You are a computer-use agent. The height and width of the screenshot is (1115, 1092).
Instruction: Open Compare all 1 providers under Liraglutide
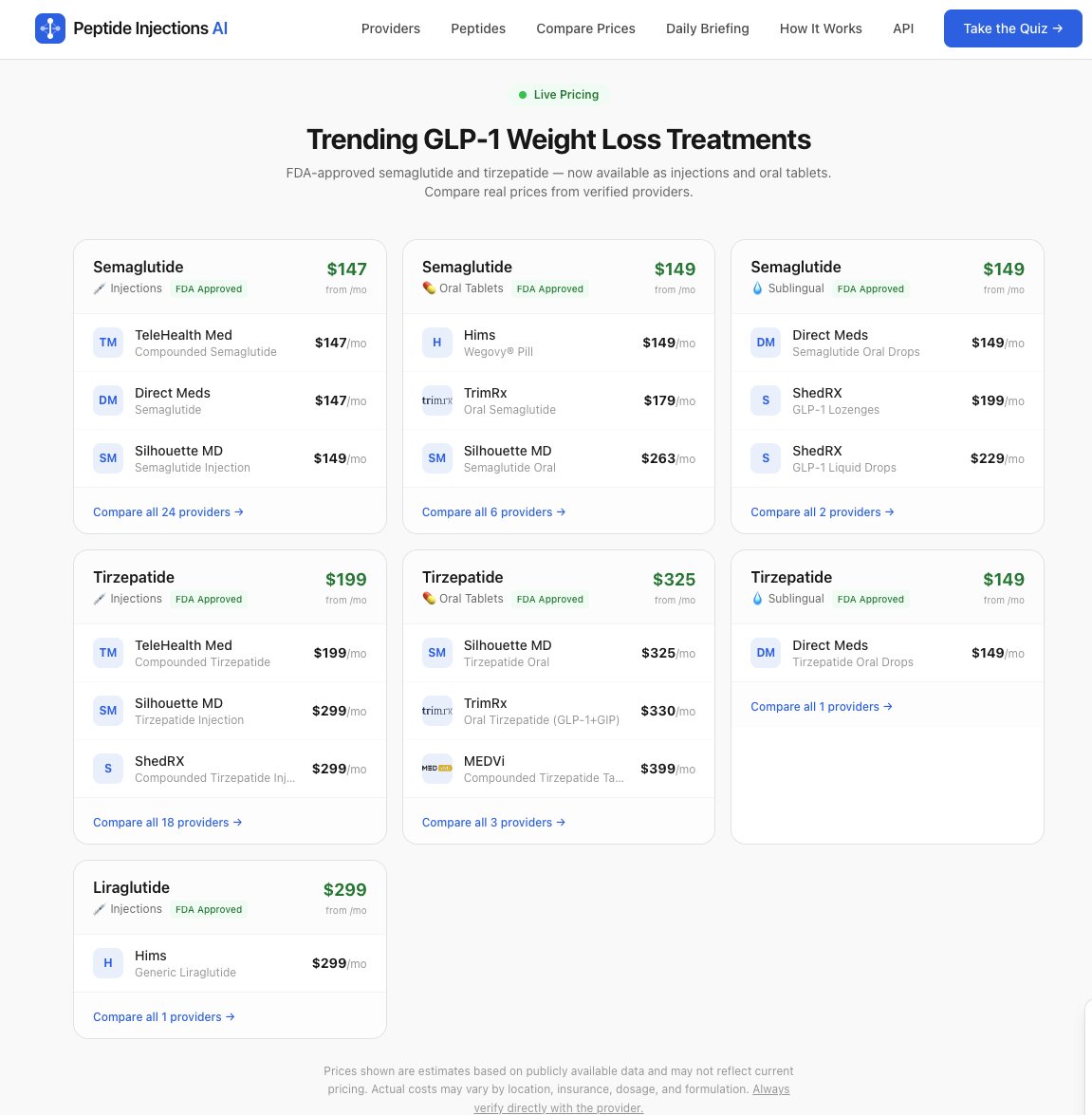point(164,1017)
